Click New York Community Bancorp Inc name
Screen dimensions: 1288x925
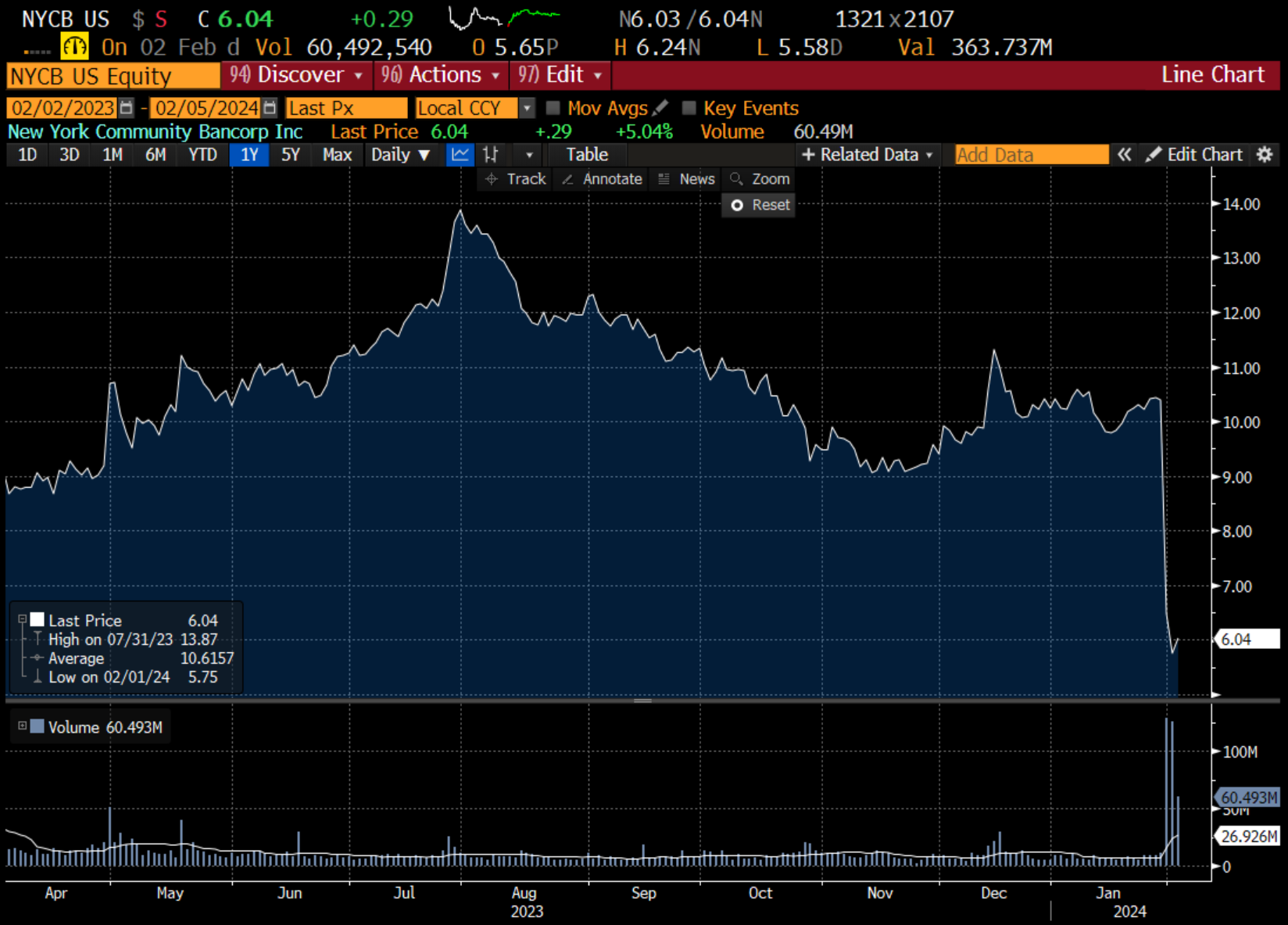pyautogui.click(x=155, y=131)
